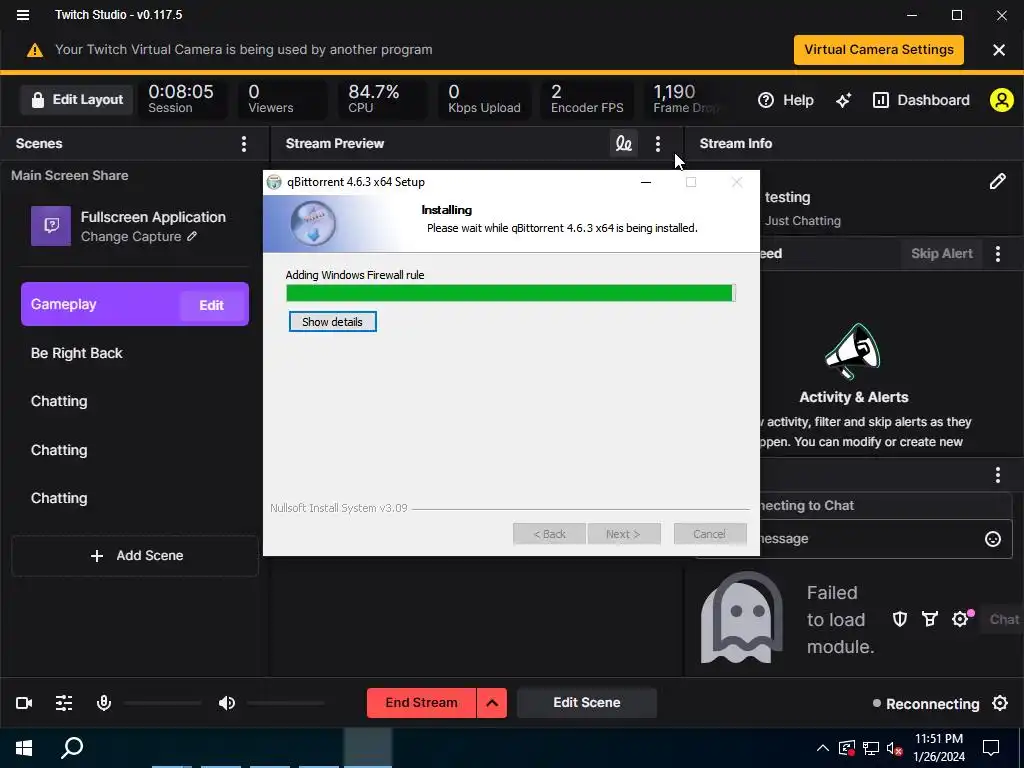Open chat settings gear with pink dot
Viewport: 1024px width, 768px height.
coord(961,618)
